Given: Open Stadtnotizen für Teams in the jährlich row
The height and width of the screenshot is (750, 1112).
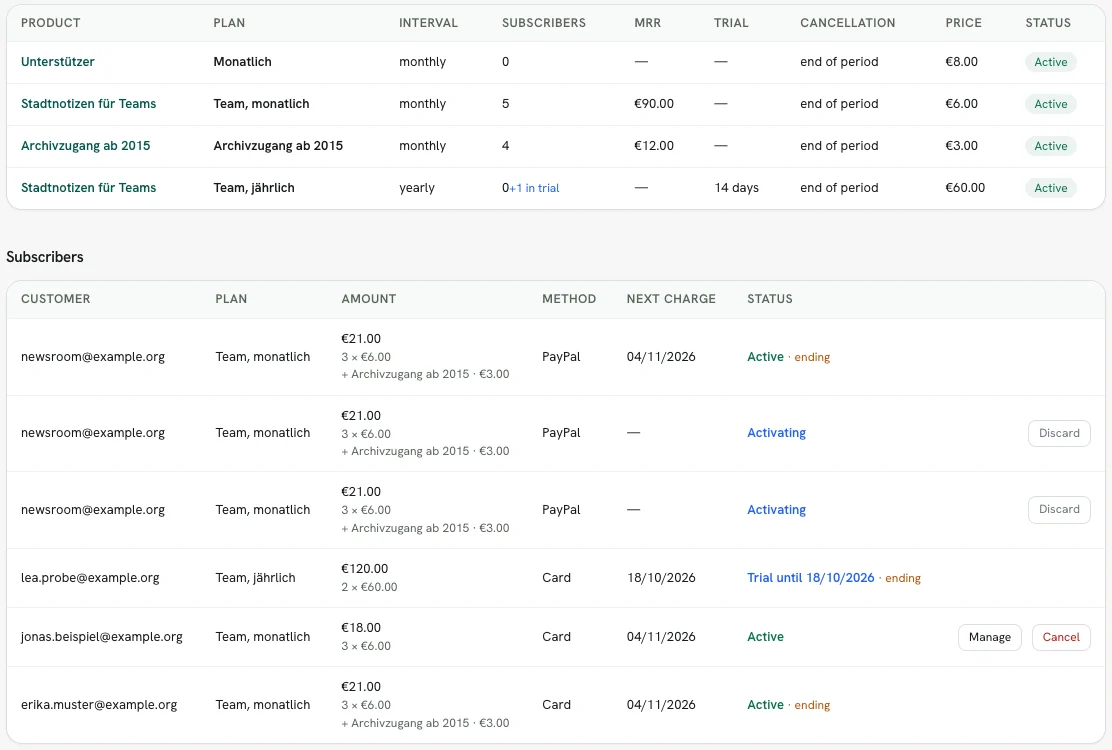Looking at the screenshot, I should coord(89,187).
